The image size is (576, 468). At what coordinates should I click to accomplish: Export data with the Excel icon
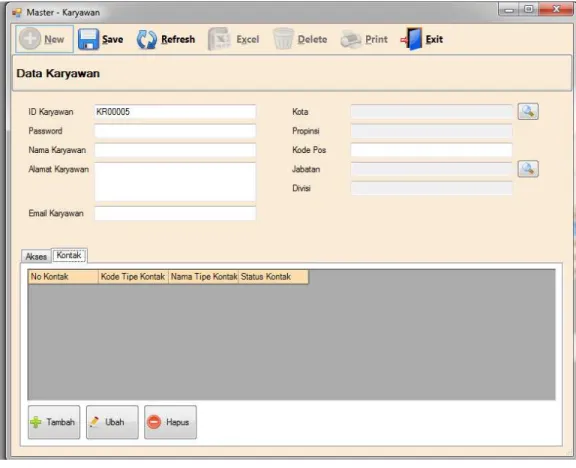click(219, 39)
